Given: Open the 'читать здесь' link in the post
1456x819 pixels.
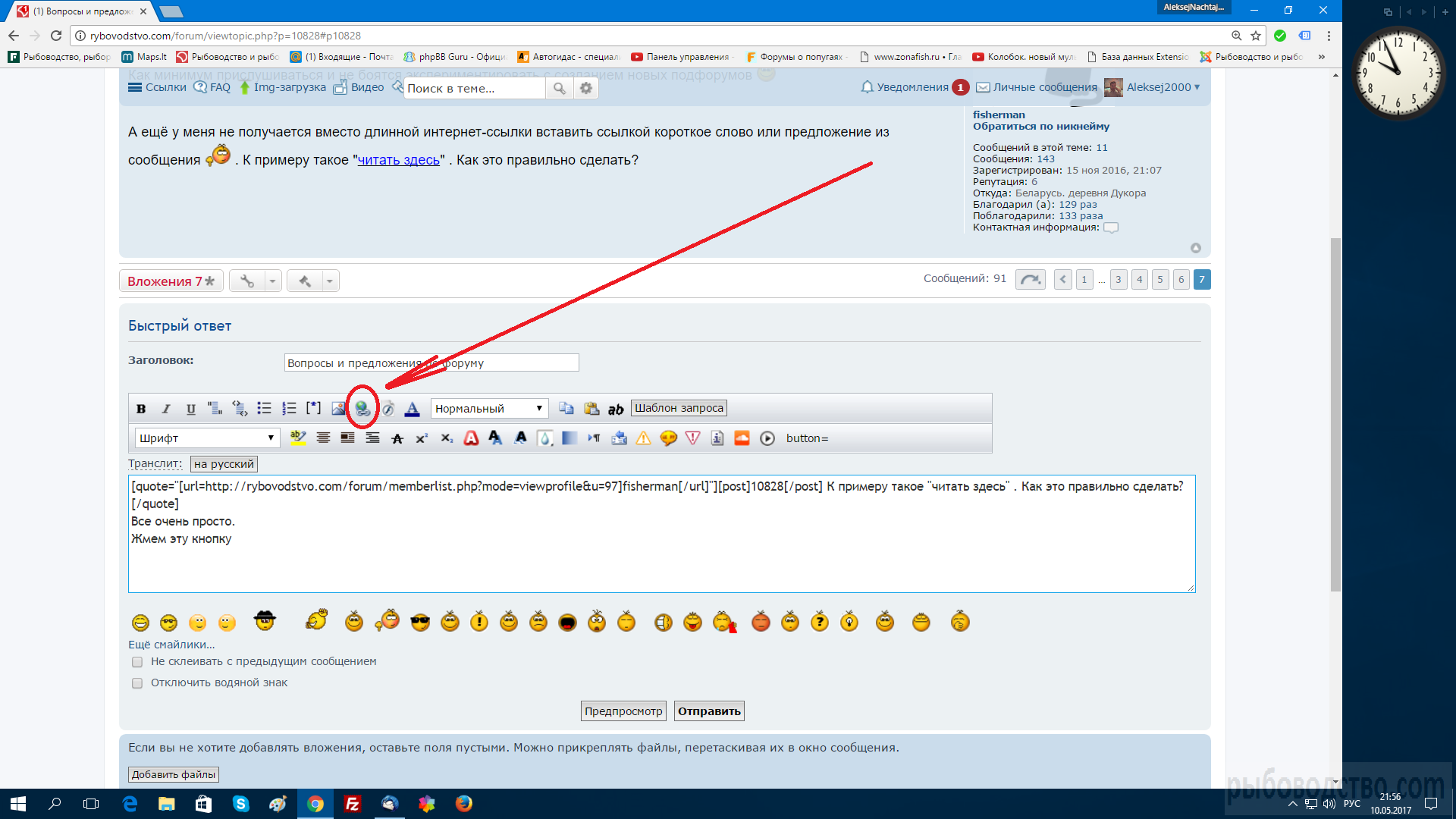Looking at the screenshot, I should click(398, 160).
